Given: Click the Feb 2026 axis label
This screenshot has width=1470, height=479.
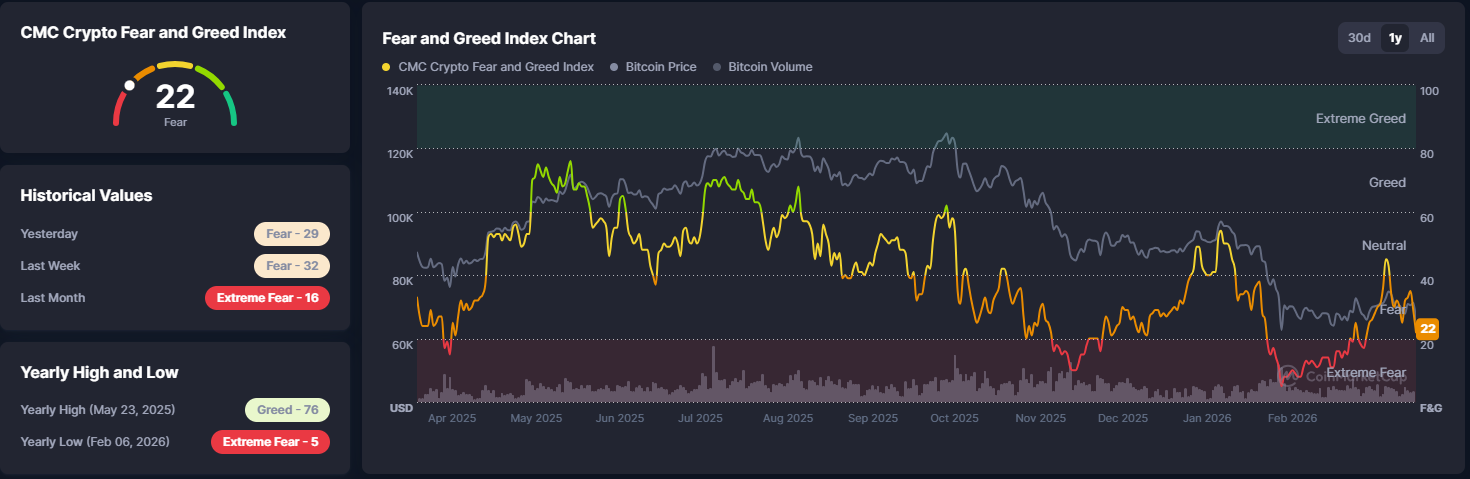Looking at the screenshot, I should tap(1290, 418).
